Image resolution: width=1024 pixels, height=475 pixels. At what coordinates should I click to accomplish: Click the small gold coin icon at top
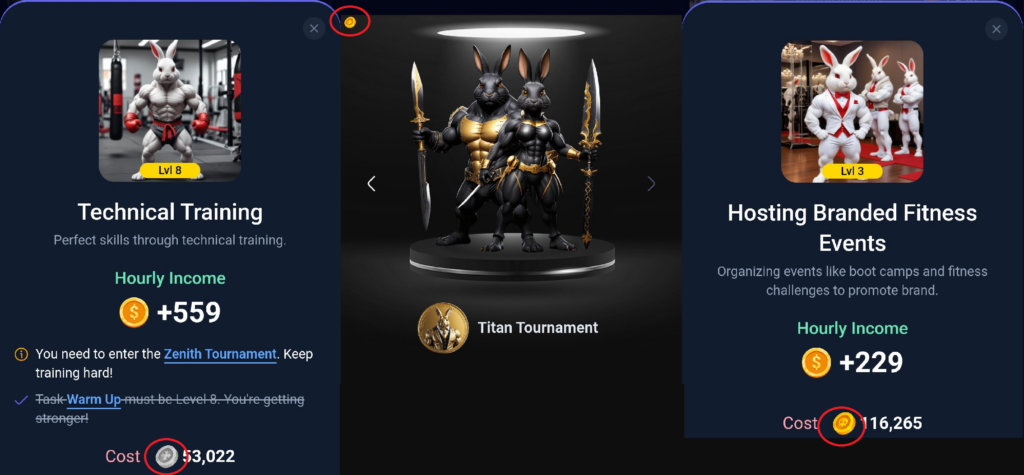click(x=350, y=23)
